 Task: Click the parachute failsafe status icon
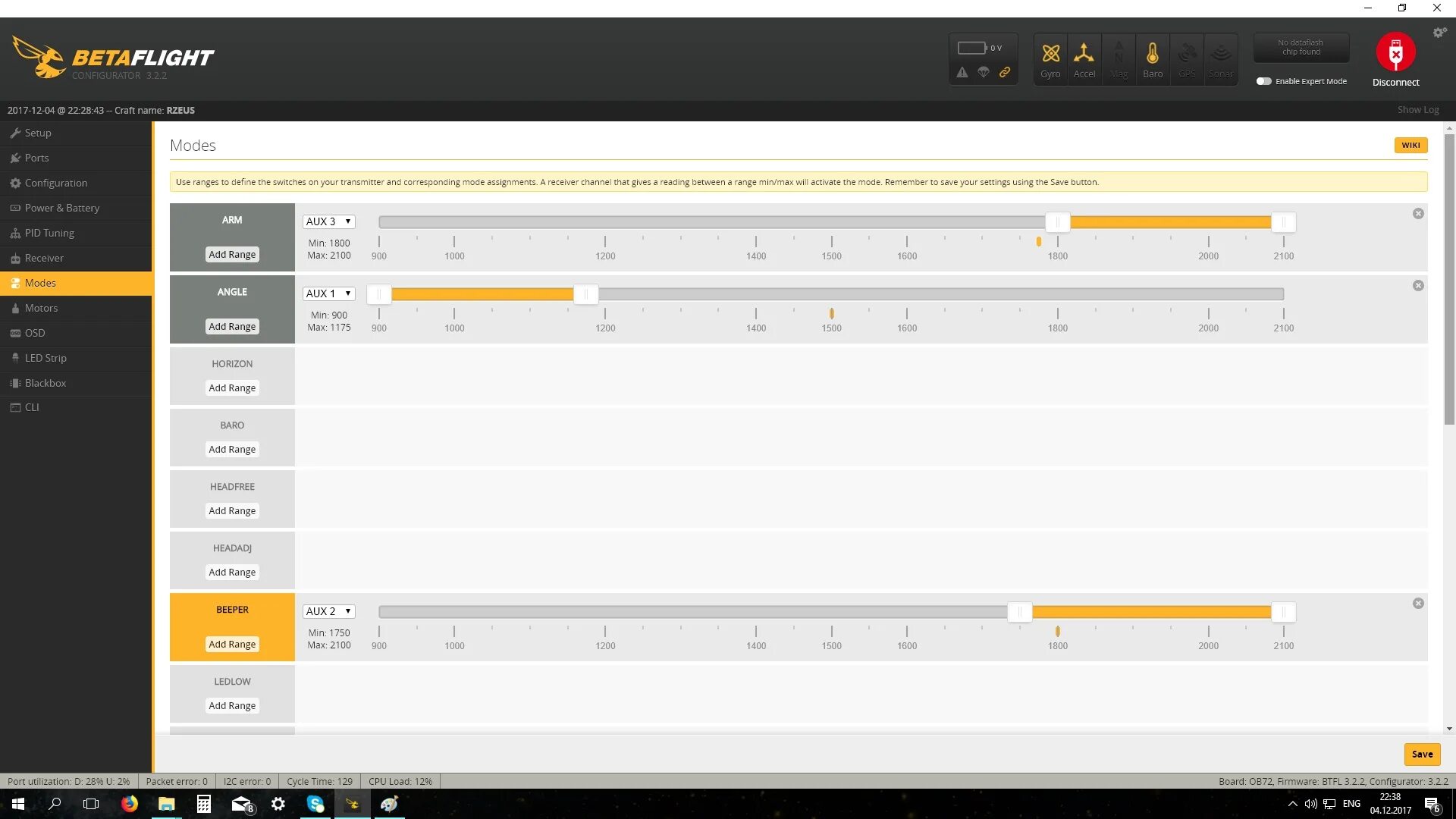coord(984,72)
